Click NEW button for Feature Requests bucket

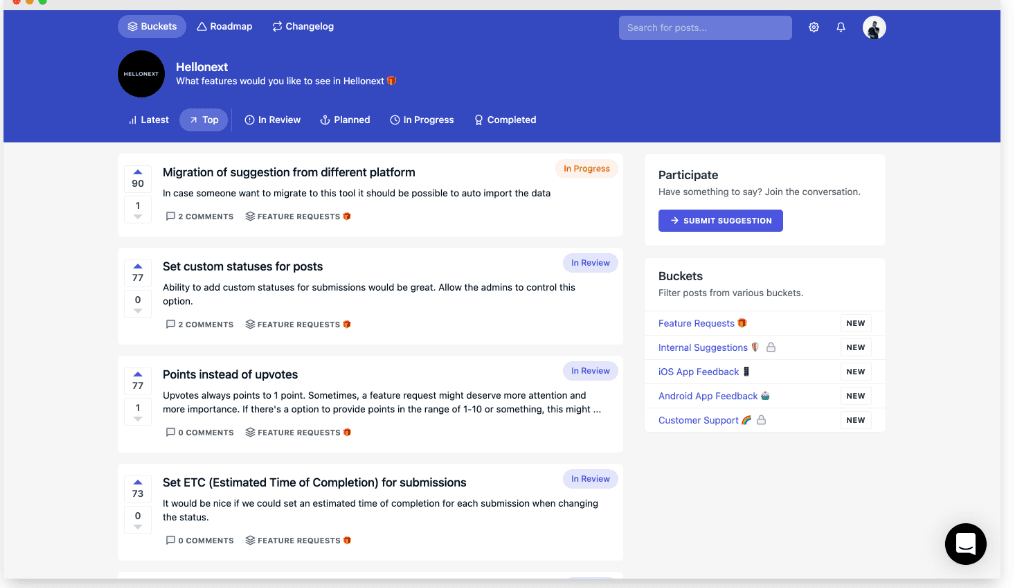pos(856,323)
